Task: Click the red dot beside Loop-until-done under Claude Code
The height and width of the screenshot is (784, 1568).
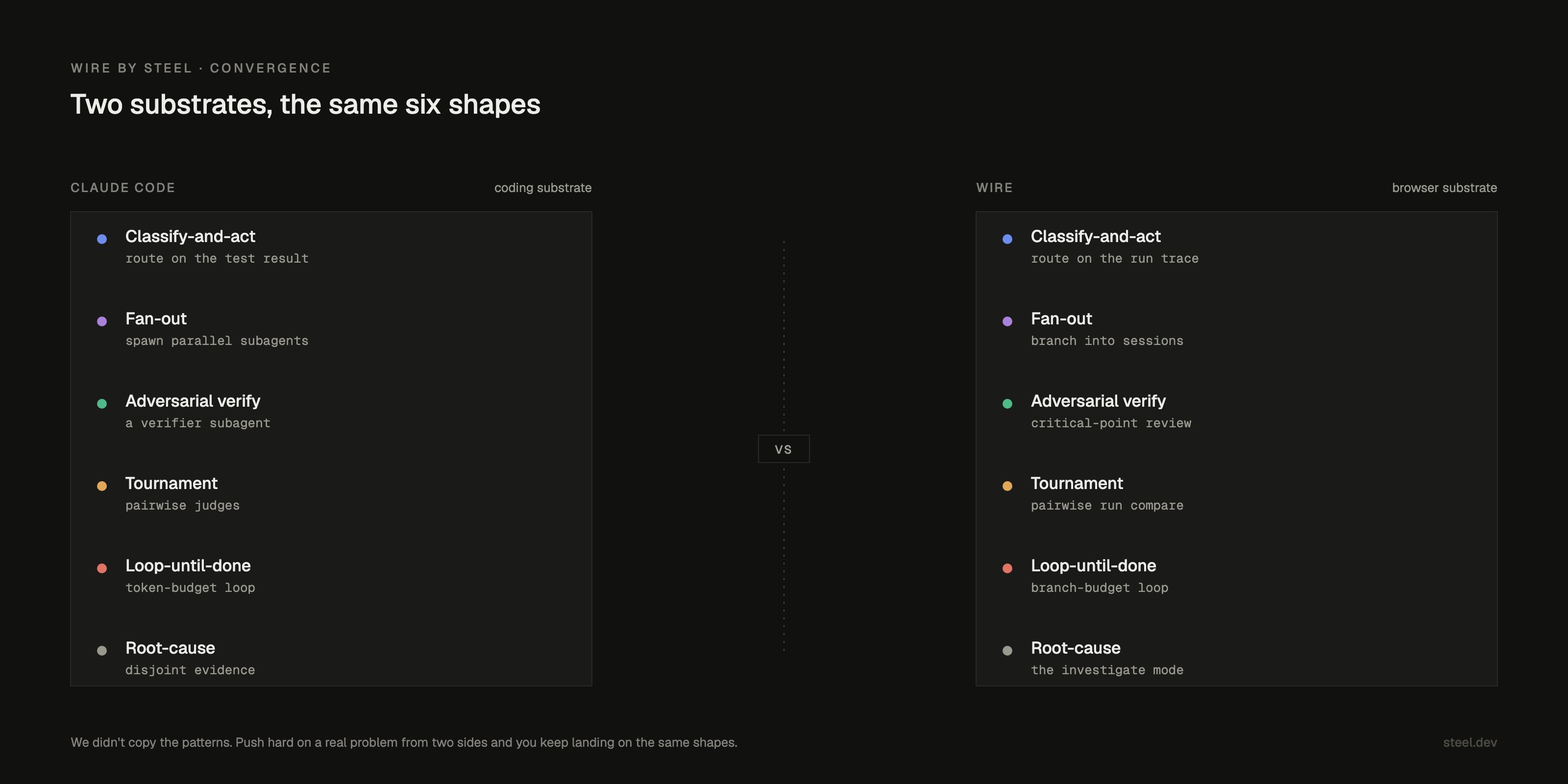Action: click(x=101, y=568)
